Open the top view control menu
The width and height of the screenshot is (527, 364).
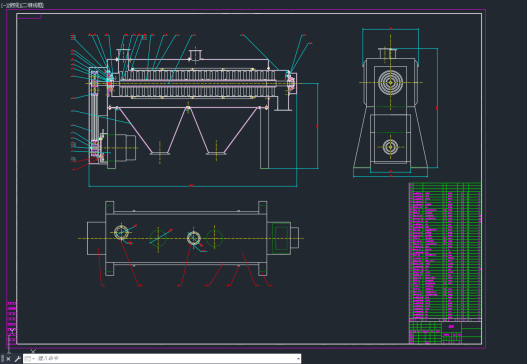point(13,5)
